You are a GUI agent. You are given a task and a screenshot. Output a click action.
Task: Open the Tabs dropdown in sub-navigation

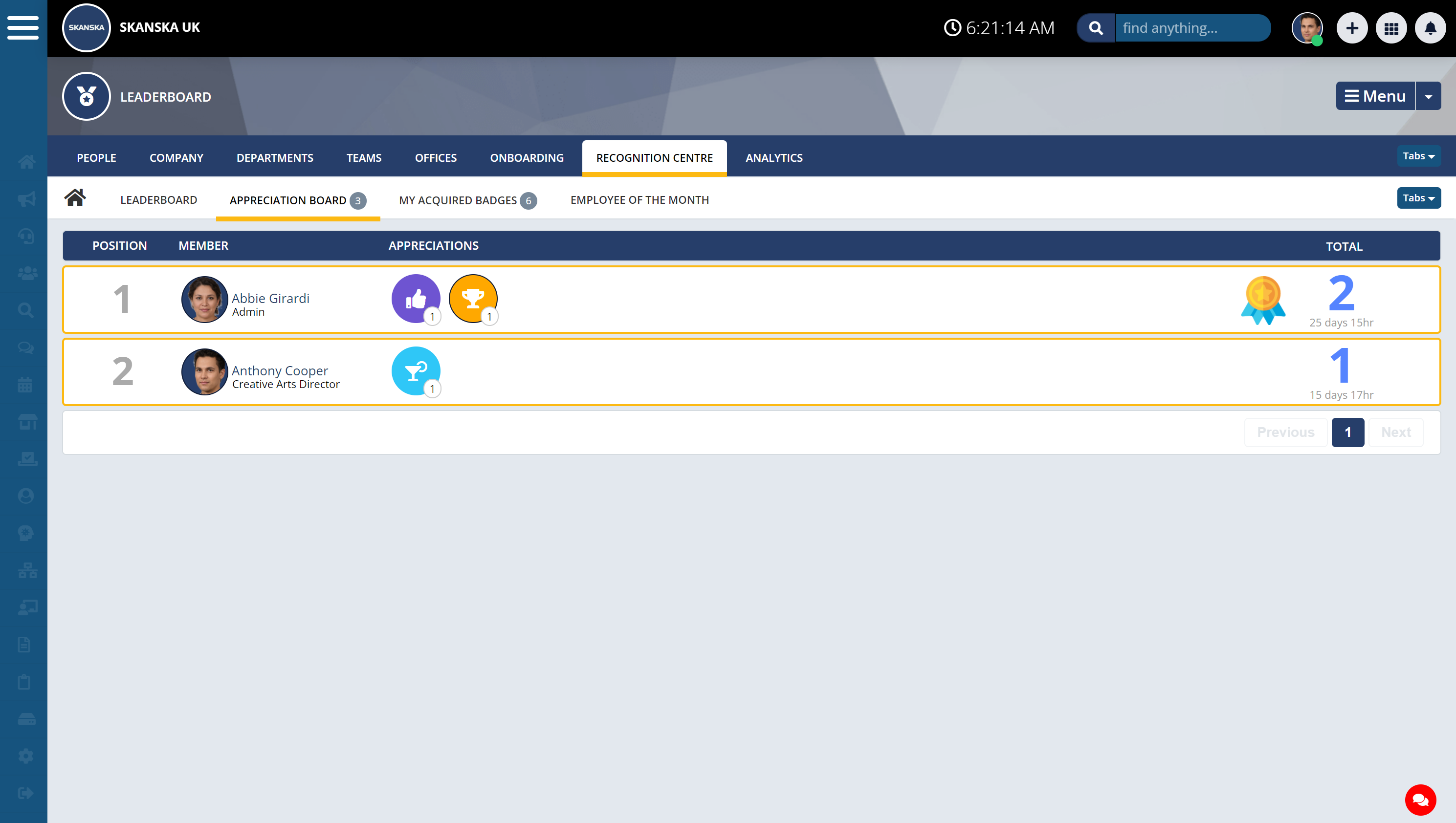pos(1418,198)
